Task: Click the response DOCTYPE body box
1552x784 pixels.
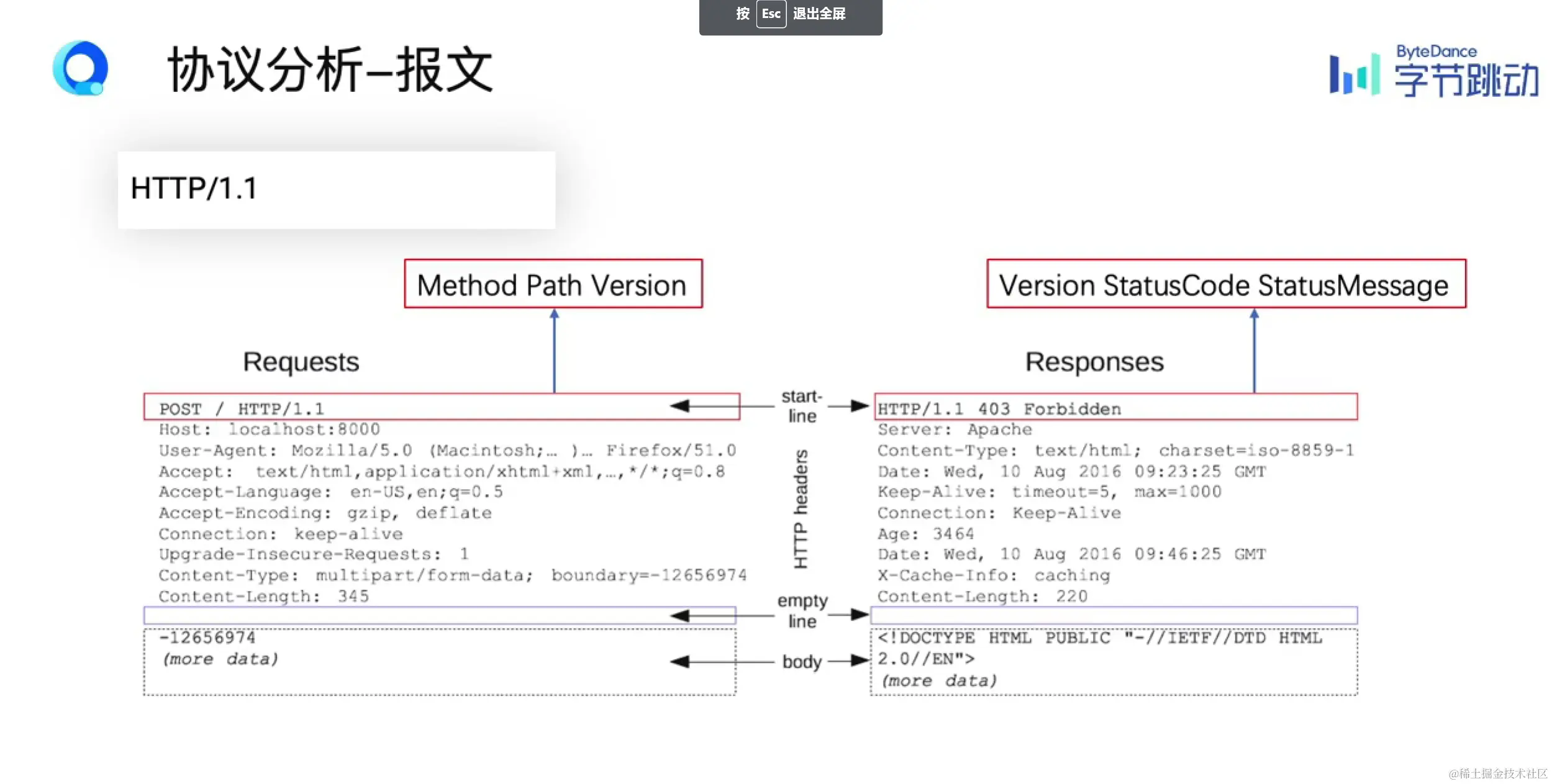Action: (x=1114, y=662)
